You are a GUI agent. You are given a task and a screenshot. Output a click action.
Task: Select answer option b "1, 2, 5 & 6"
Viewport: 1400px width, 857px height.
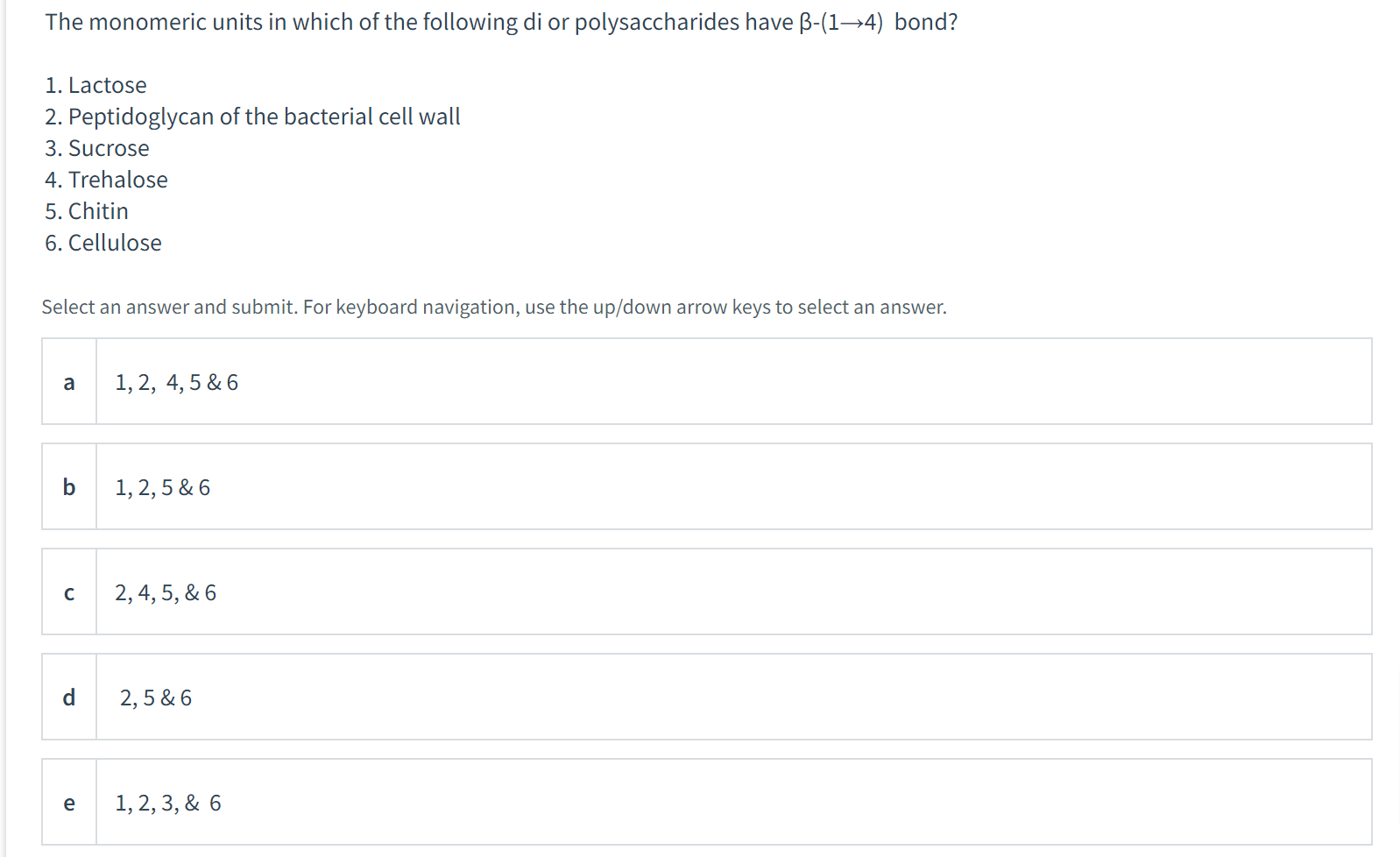162,487
